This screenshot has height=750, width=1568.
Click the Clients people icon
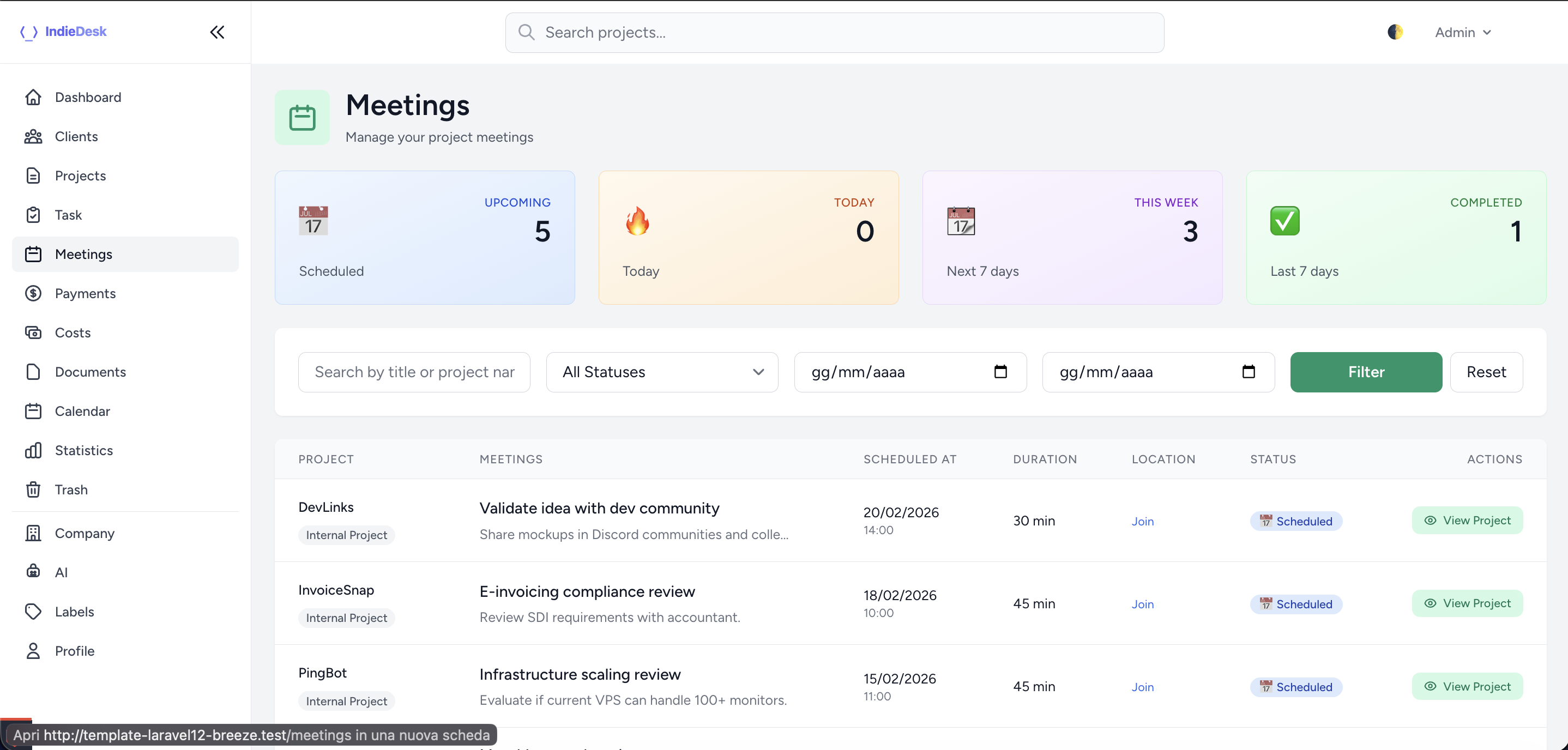click(33, 136)
